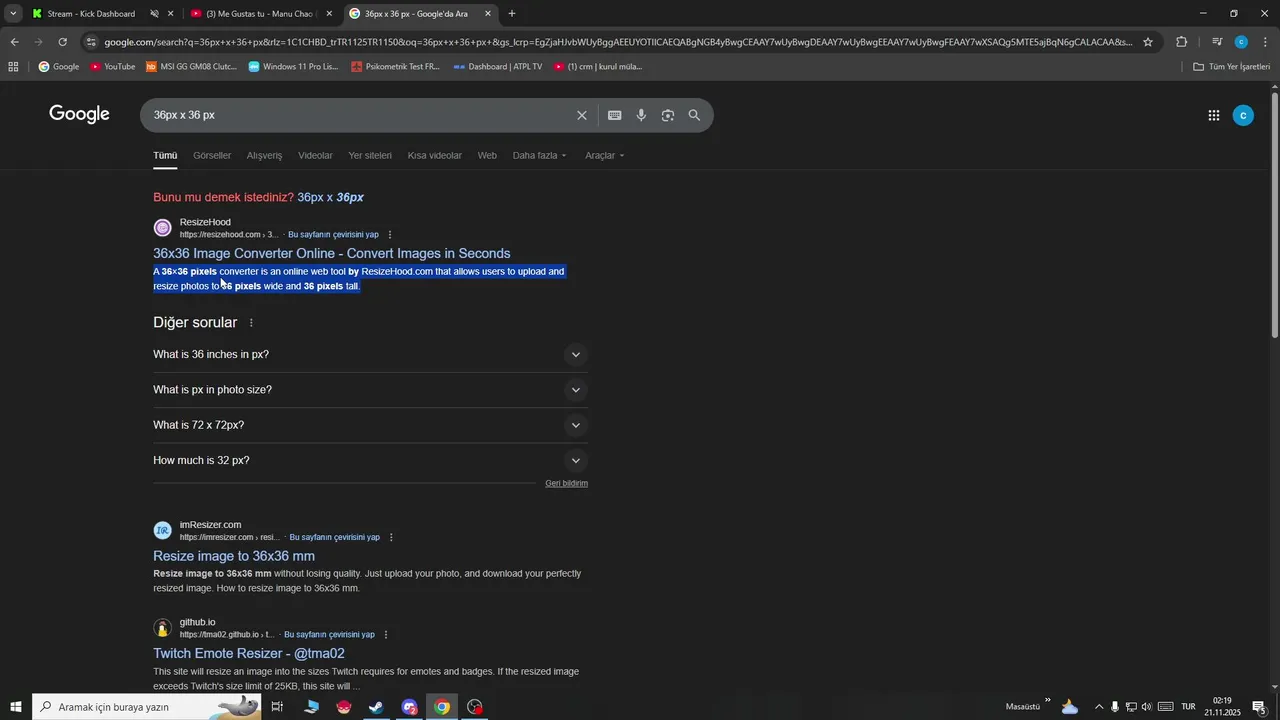
Task: Open the Tüm Yer İşaretleri folder
Action: pos(1231,67)
